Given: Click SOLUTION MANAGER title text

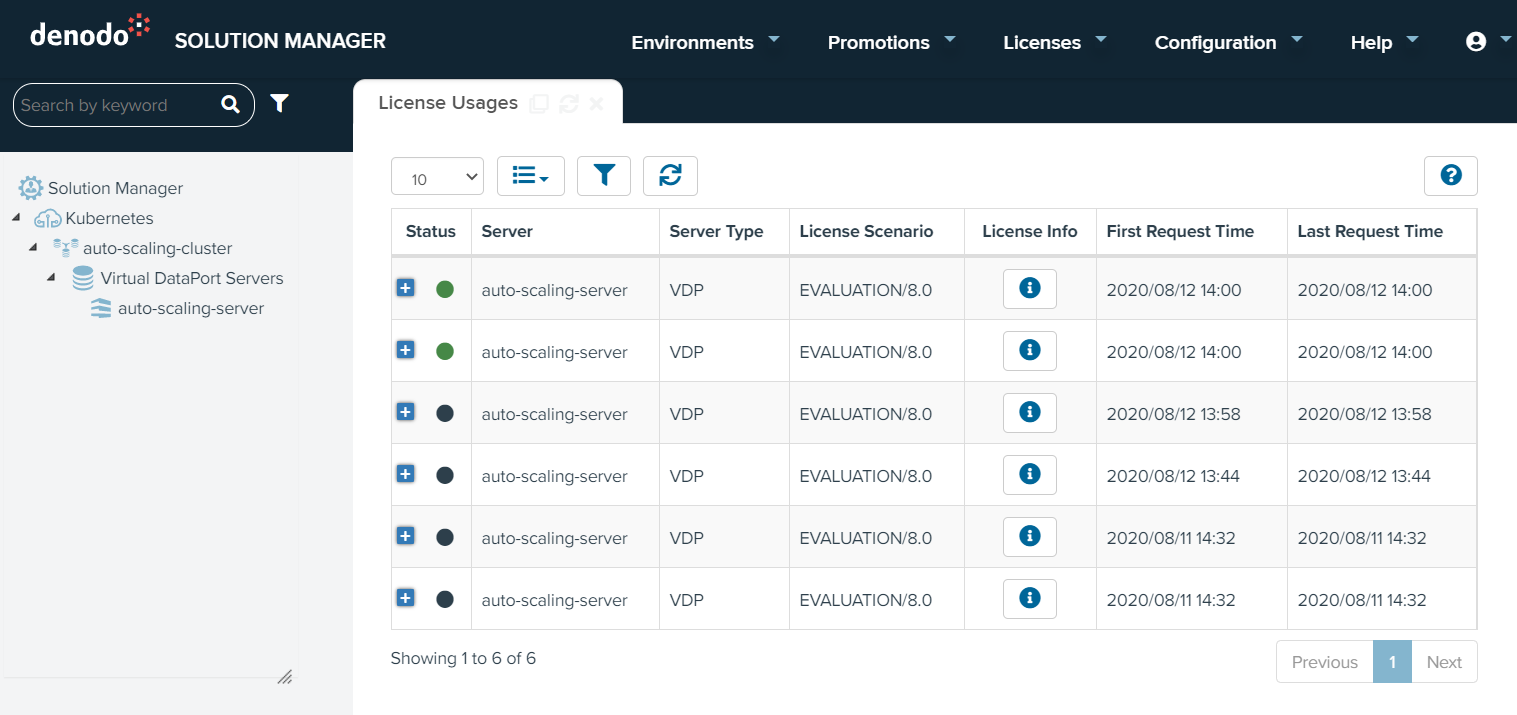Looking at the screenshot, I should point(280,41).
